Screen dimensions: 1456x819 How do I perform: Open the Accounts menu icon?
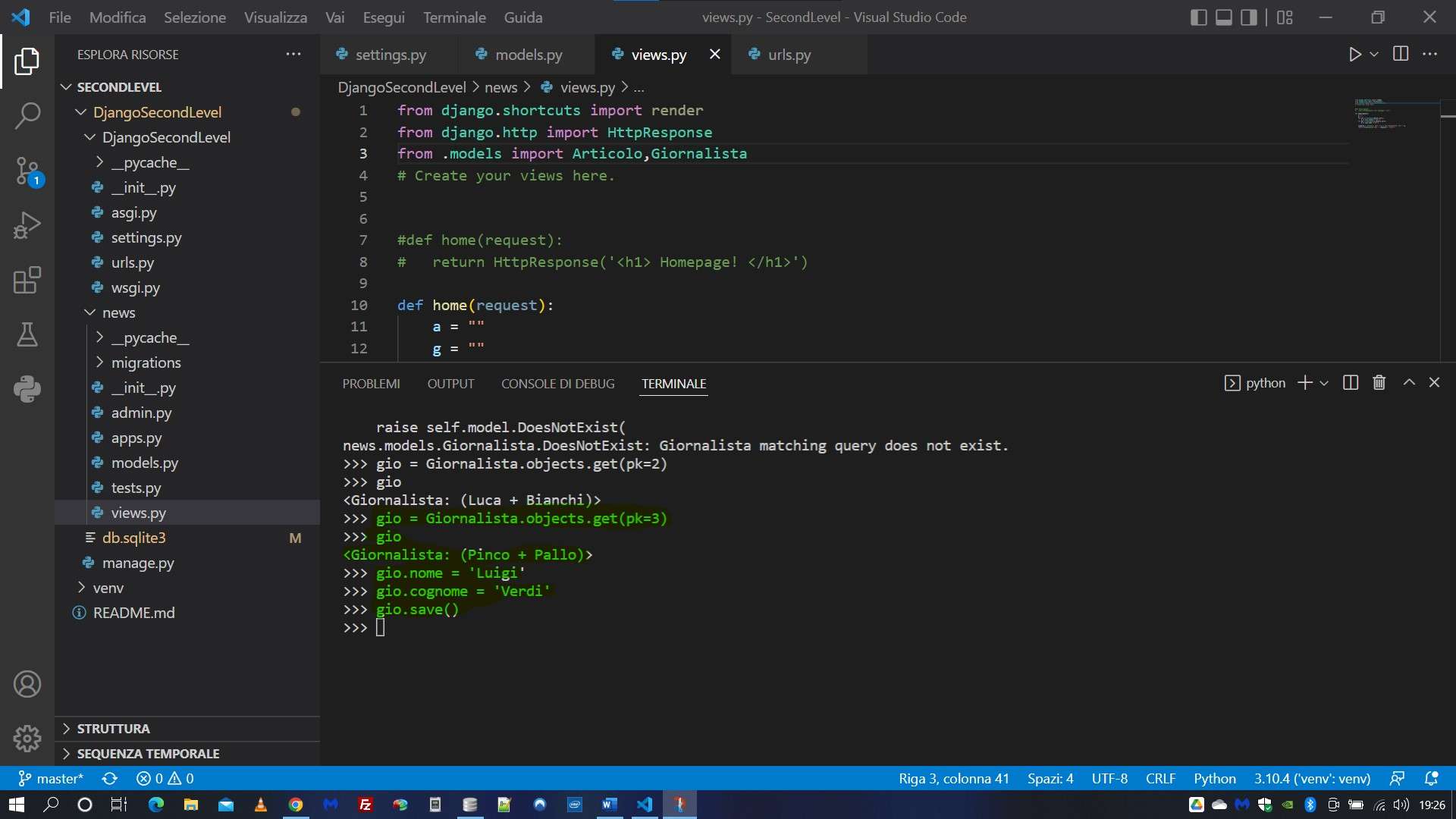point(27,684)
